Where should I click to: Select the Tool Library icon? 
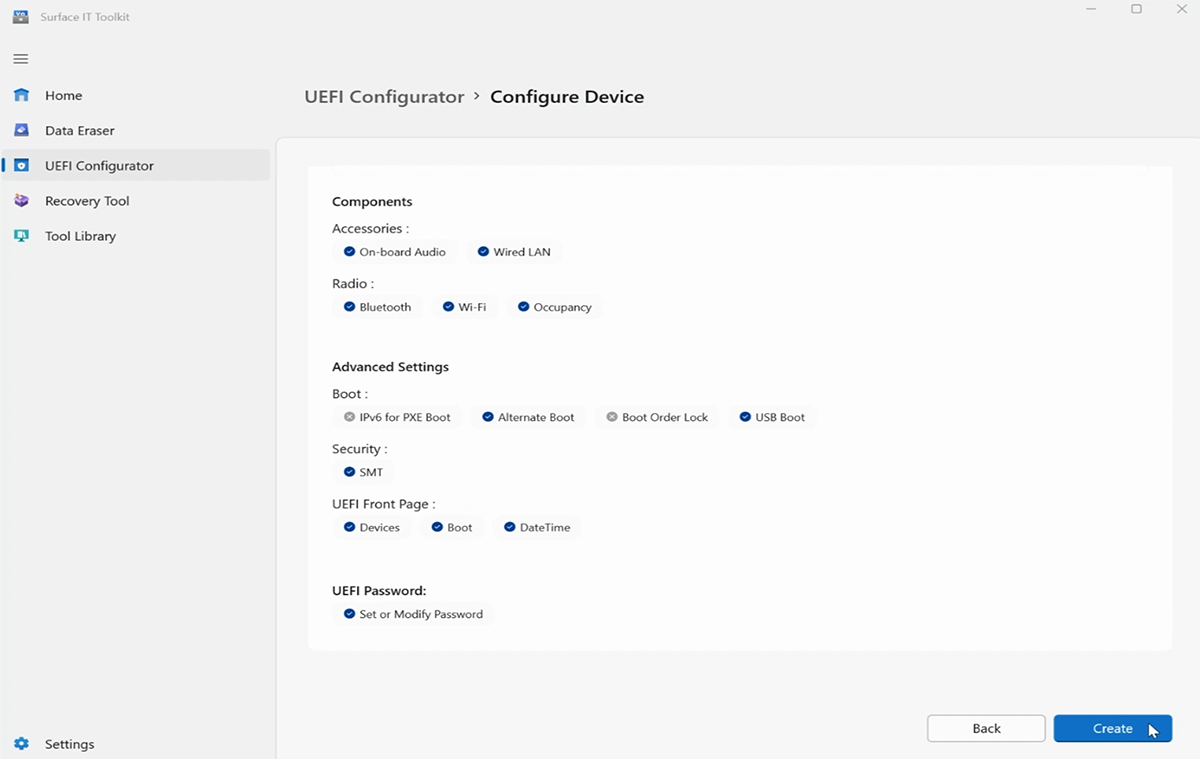[21, 236]
